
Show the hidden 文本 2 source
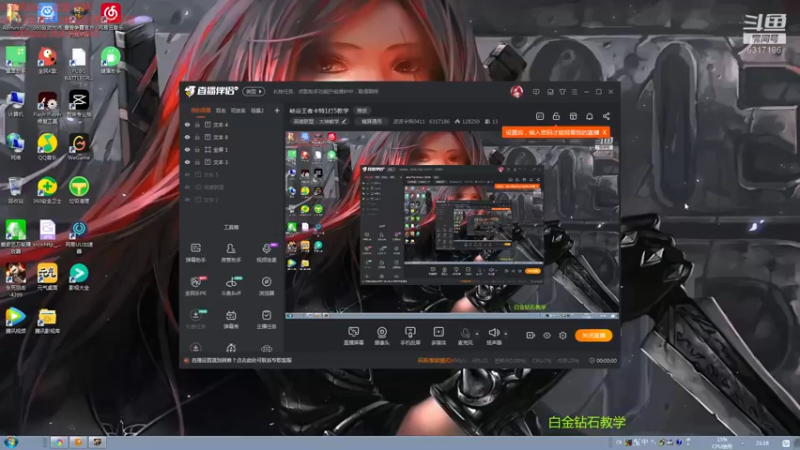(x=187, y=199)
